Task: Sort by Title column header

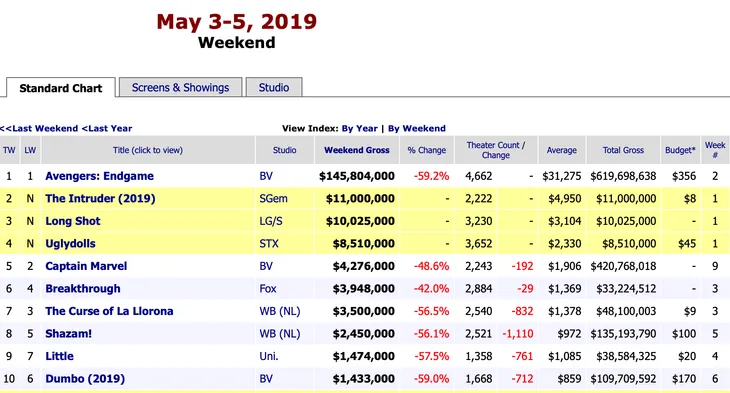Action: (x=148, y=150)
